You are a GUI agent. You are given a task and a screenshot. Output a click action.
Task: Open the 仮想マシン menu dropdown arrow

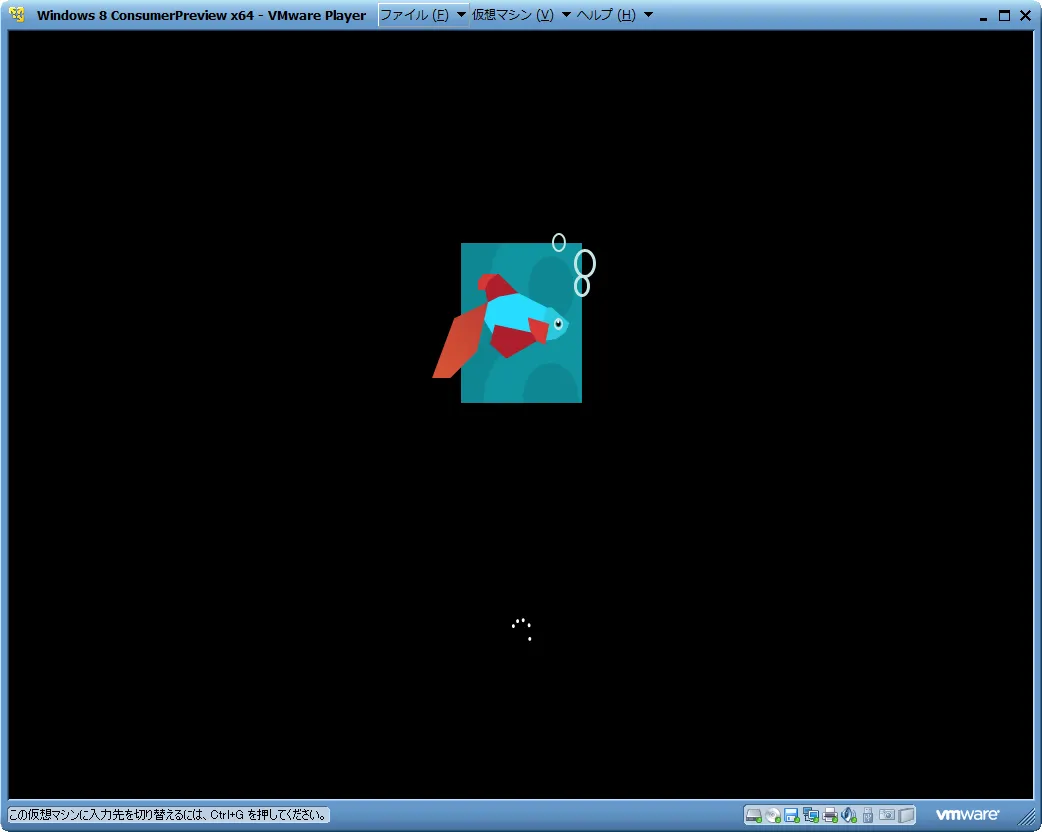pos(566,15)
